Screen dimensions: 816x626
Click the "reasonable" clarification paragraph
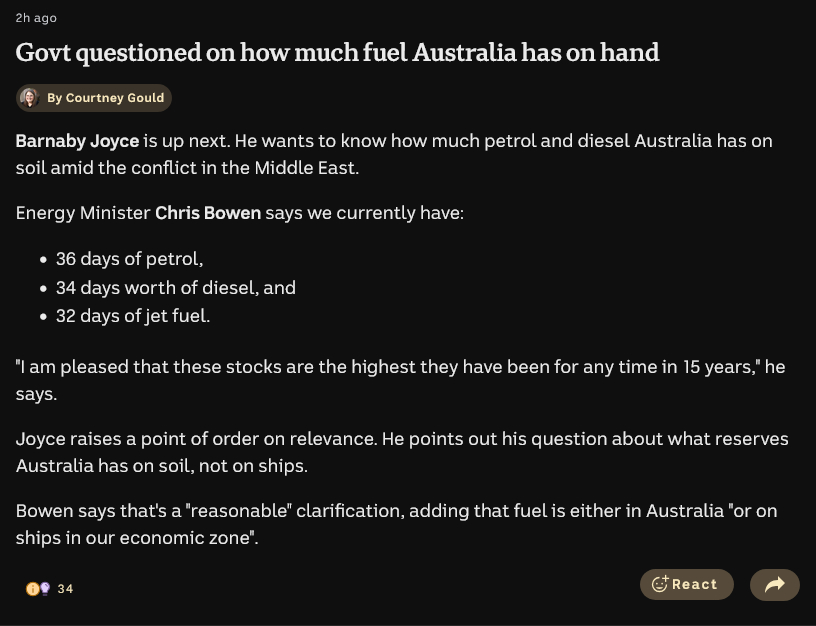click(396, 511)
